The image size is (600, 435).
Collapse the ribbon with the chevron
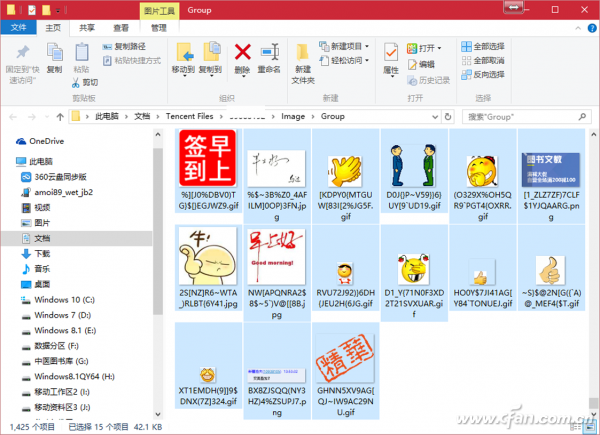(x=578, y=28)
